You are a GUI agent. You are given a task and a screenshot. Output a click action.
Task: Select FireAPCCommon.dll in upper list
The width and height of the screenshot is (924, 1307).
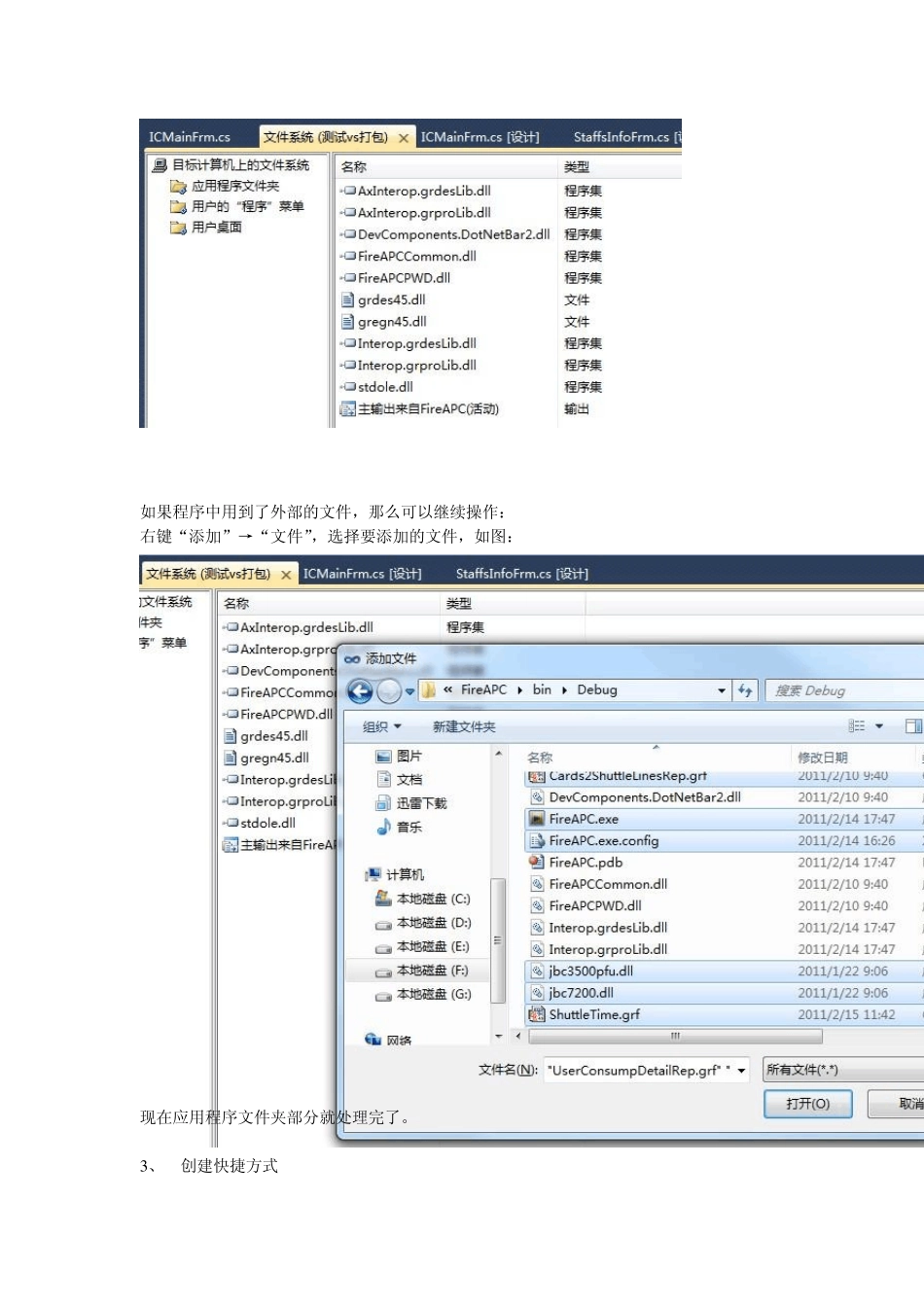[x=409, y=256]
